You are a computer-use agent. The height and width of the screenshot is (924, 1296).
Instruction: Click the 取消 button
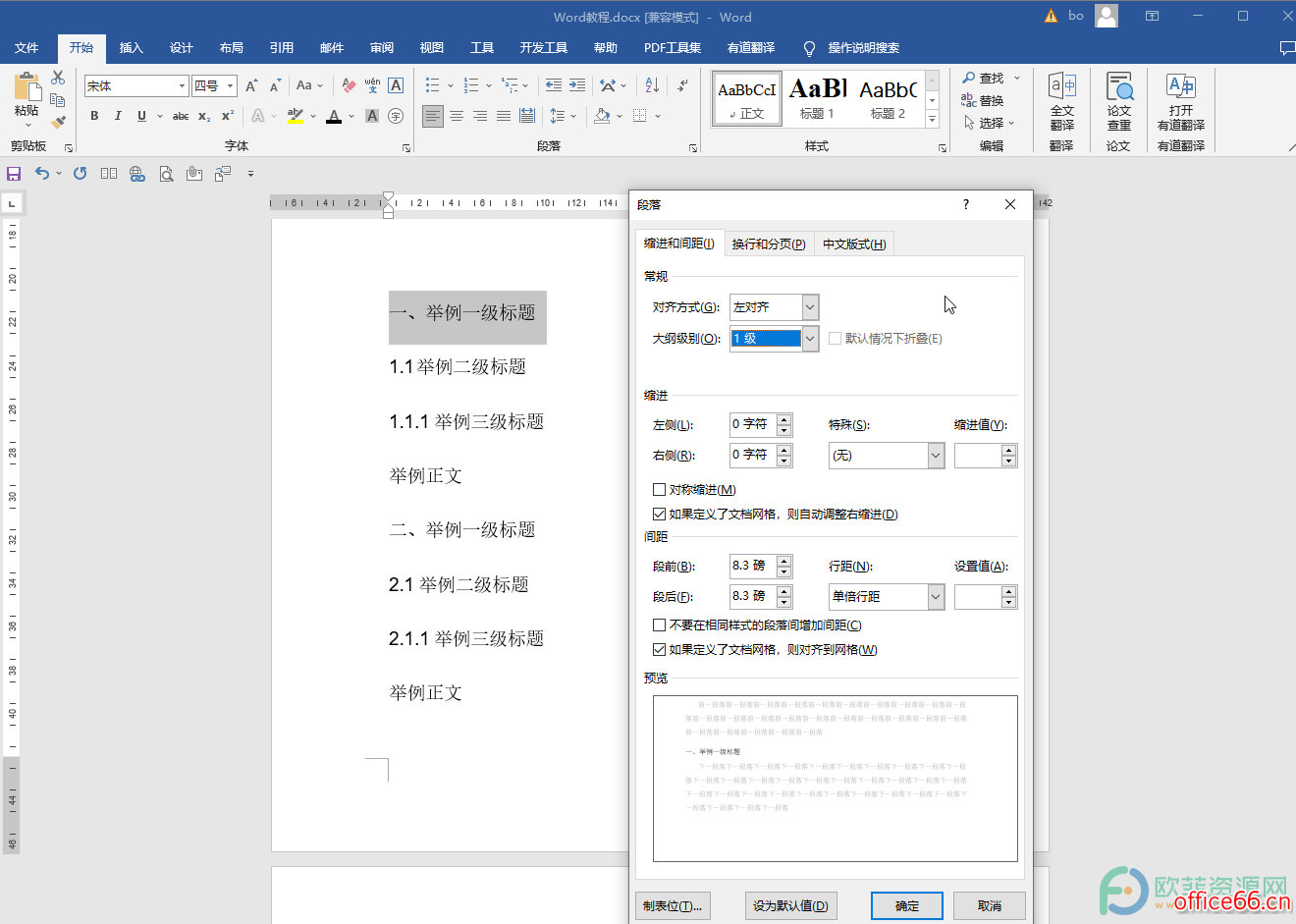[x=990, y=905]
